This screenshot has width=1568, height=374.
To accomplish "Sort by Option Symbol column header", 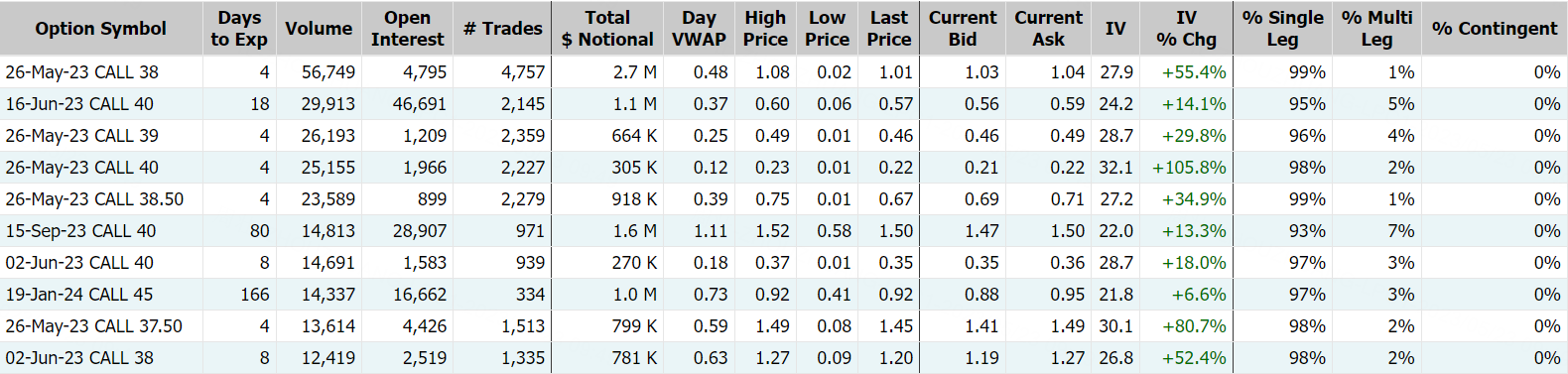I will pos(100,29).
